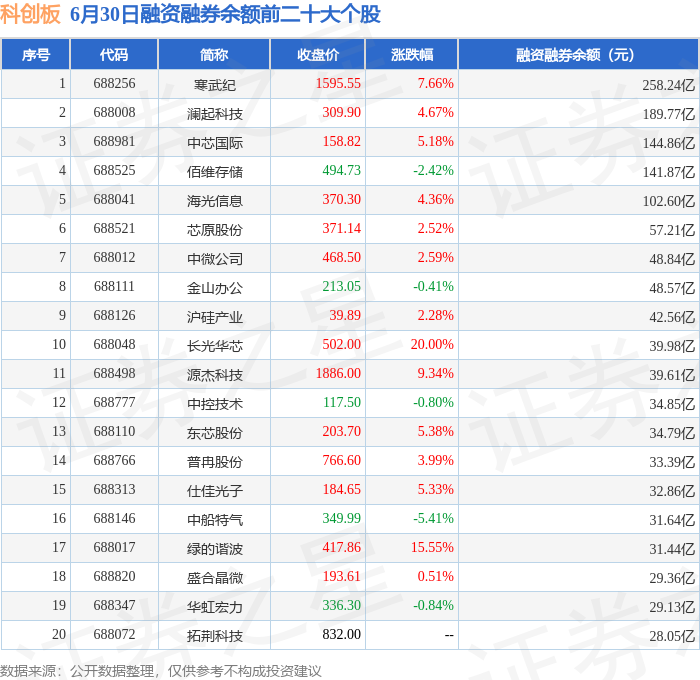Select the 海光信息 row name
The width and height of the screenshot is (700, 680).
tap(215, 201)
